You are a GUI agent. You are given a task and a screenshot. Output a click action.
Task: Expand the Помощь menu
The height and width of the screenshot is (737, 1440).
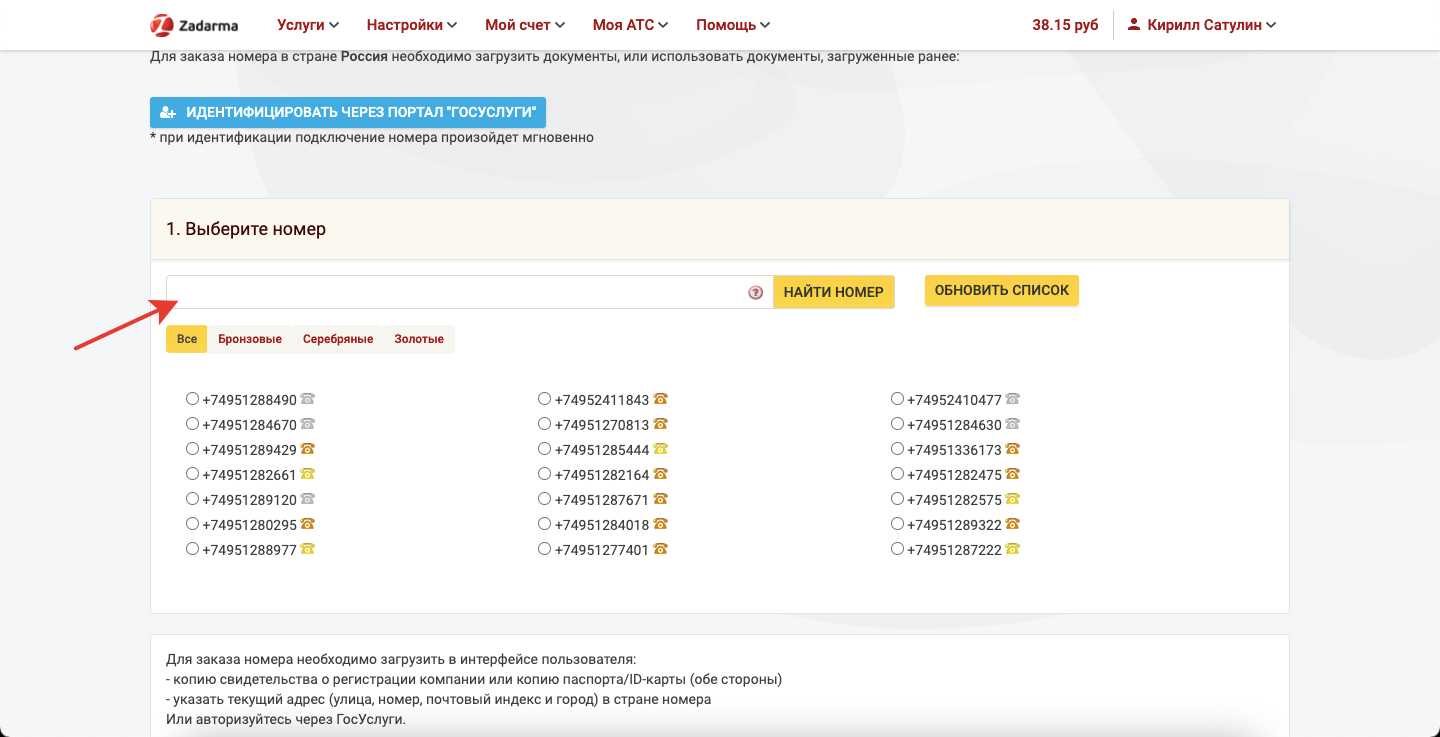[x=733, y=25]
